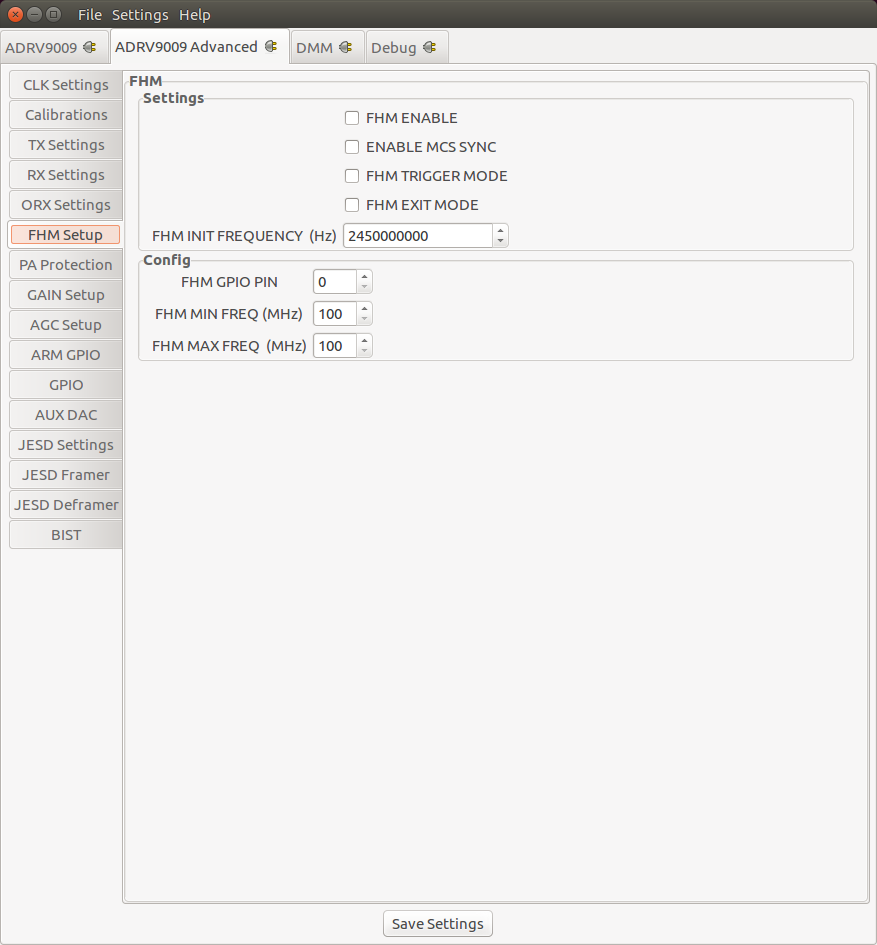Open the JESD Framer section
877x945 pixels.
pos(64,475)
